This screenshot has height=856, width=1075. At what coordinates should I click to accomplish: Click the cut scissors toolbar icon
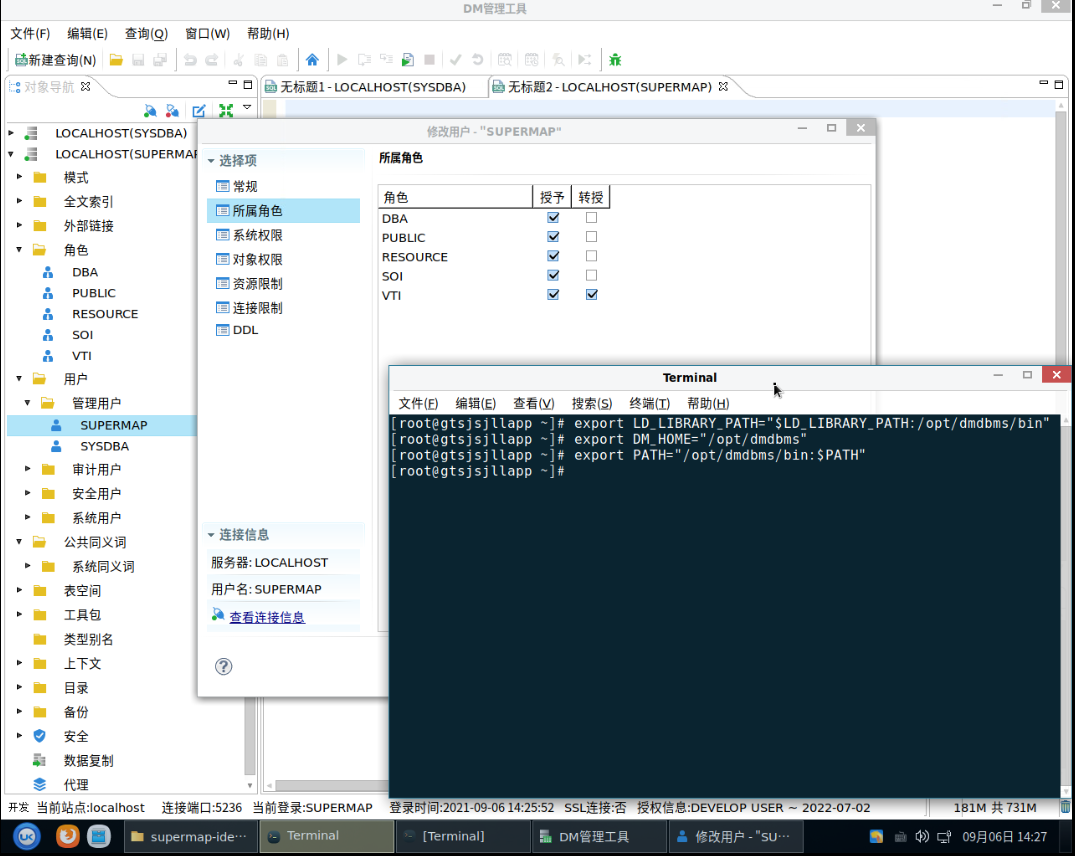pyautogui.click(x=239, y=60)
